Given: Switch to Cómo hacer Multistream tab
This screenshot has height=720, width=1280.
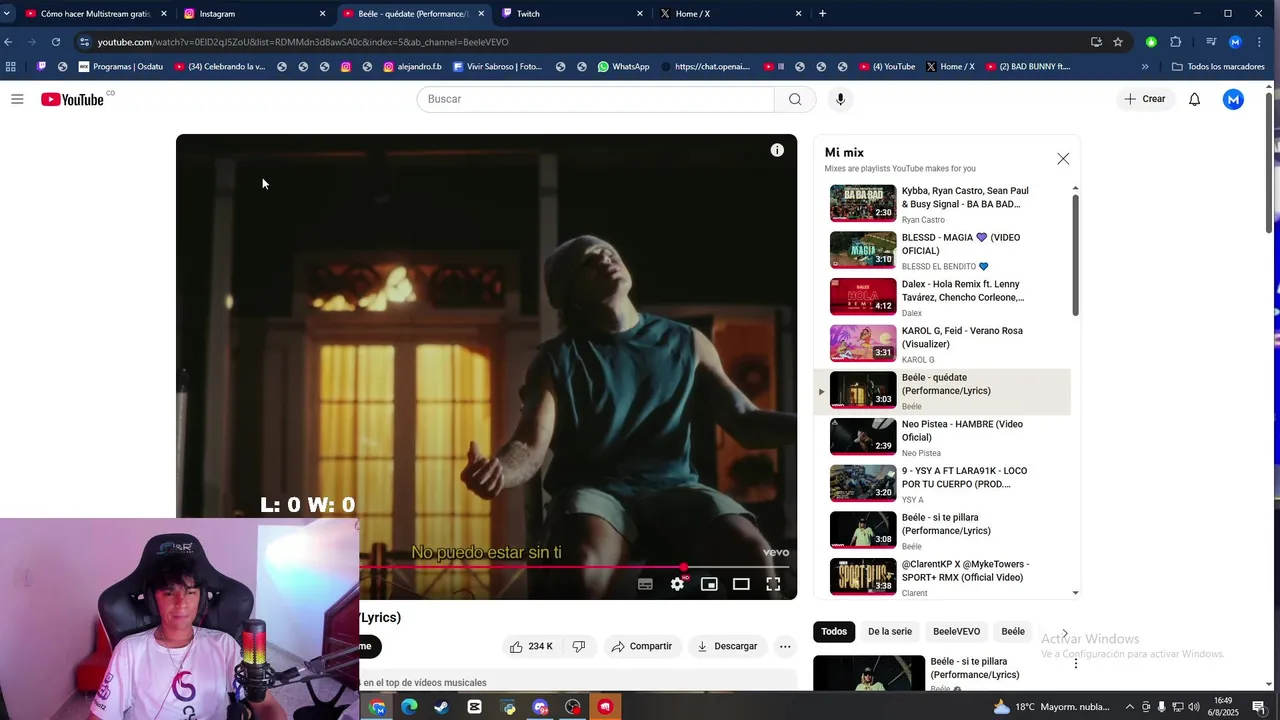Looking at the screenshot, I should (x=95, y=13).
